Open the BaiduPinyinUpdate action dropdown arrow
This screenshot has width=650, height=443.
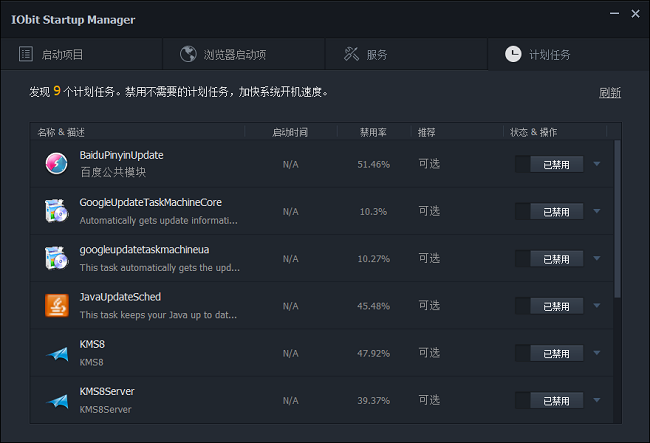click(597, 164)
